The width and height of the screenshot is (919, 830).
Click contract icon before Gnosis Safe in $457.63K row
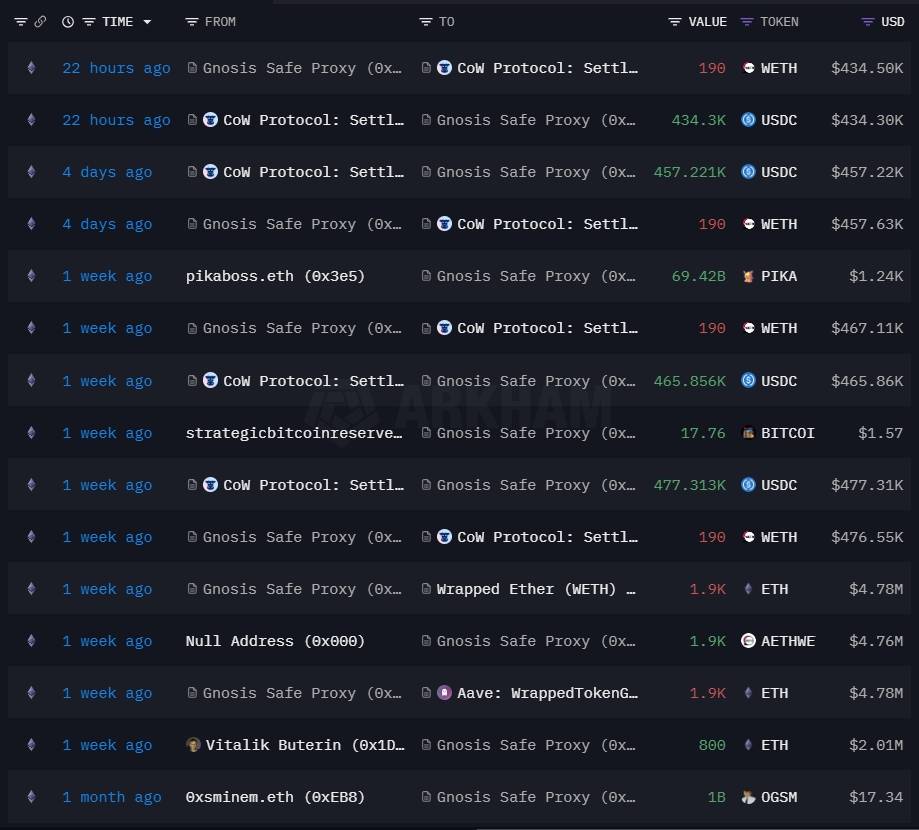pyautogui.click(x=192, y=224)
